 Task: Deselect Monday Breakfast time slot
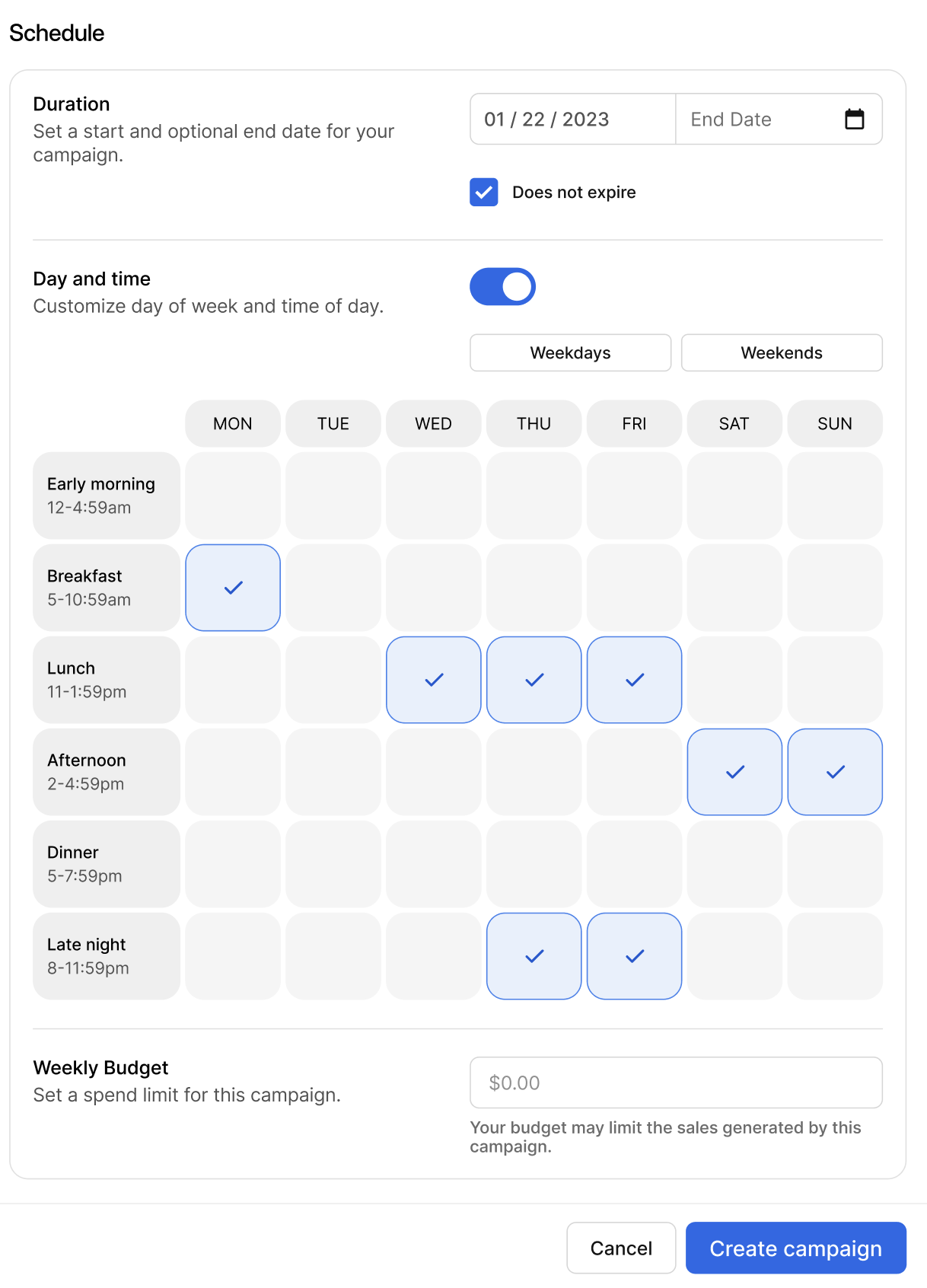(233, 588)
